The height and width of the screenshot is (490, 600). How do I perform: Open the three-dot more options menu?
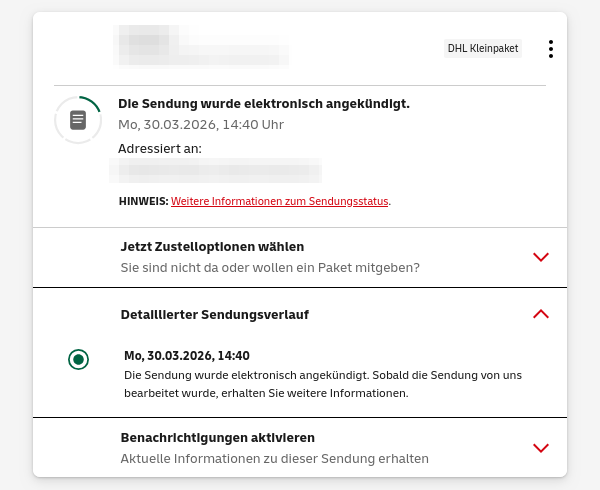[x=550, y=49]
